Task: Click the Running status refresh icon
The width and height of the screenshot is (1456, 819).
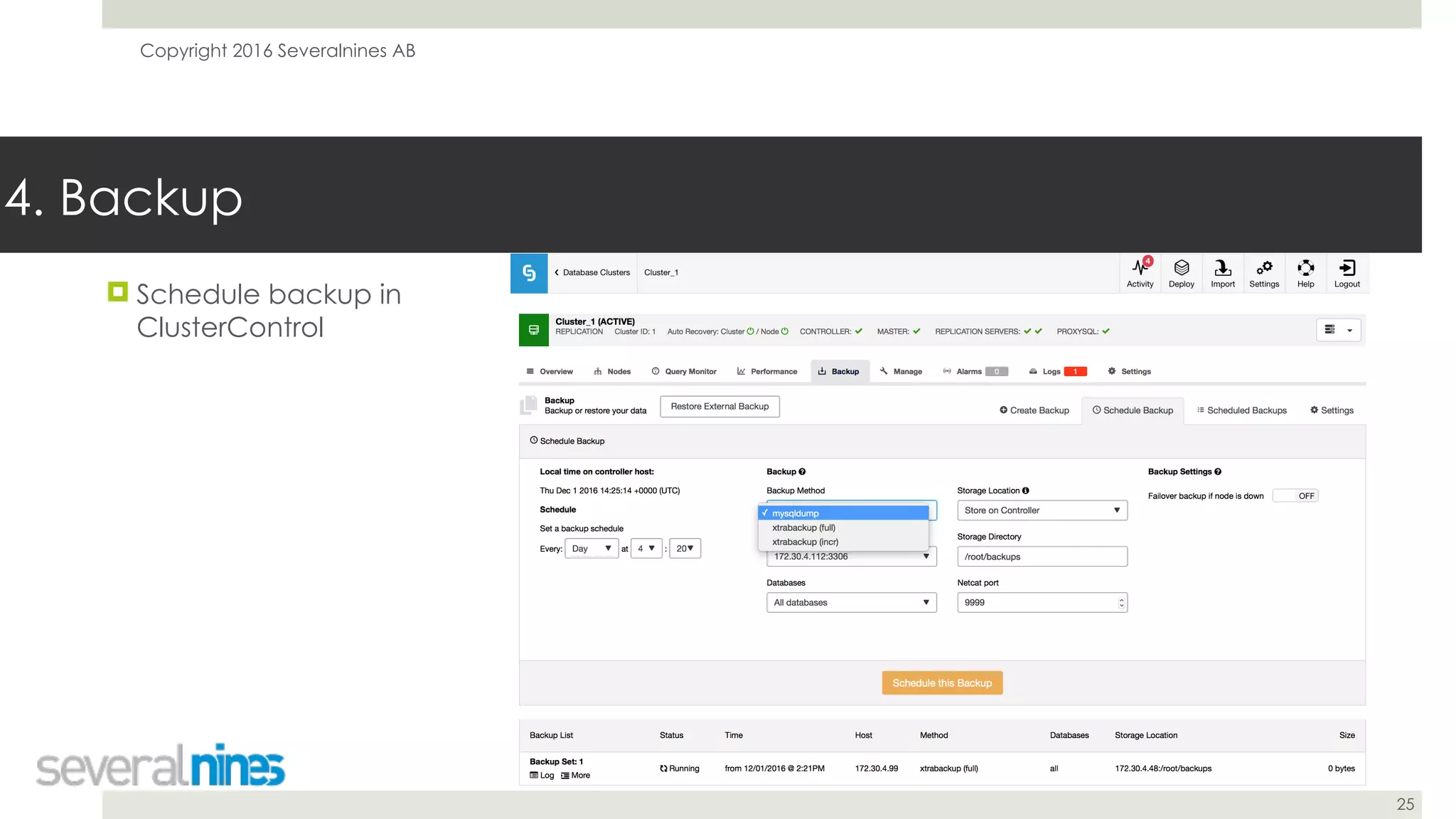Action: tap(663, 769)
